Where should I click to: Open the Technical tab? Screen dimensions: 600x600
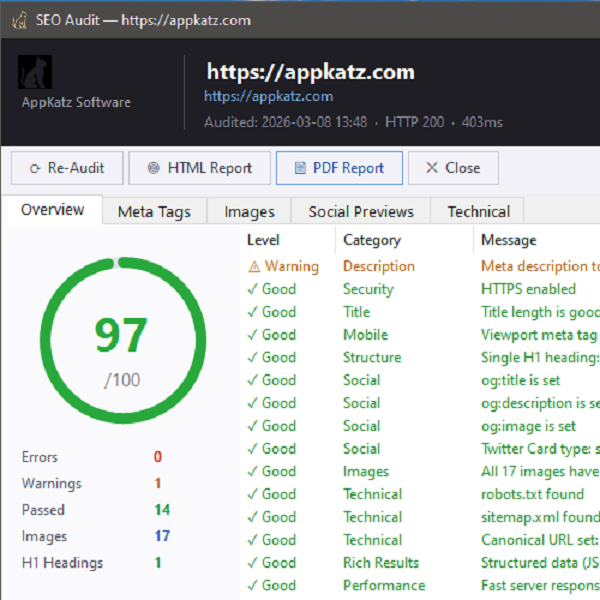[478, 211]
